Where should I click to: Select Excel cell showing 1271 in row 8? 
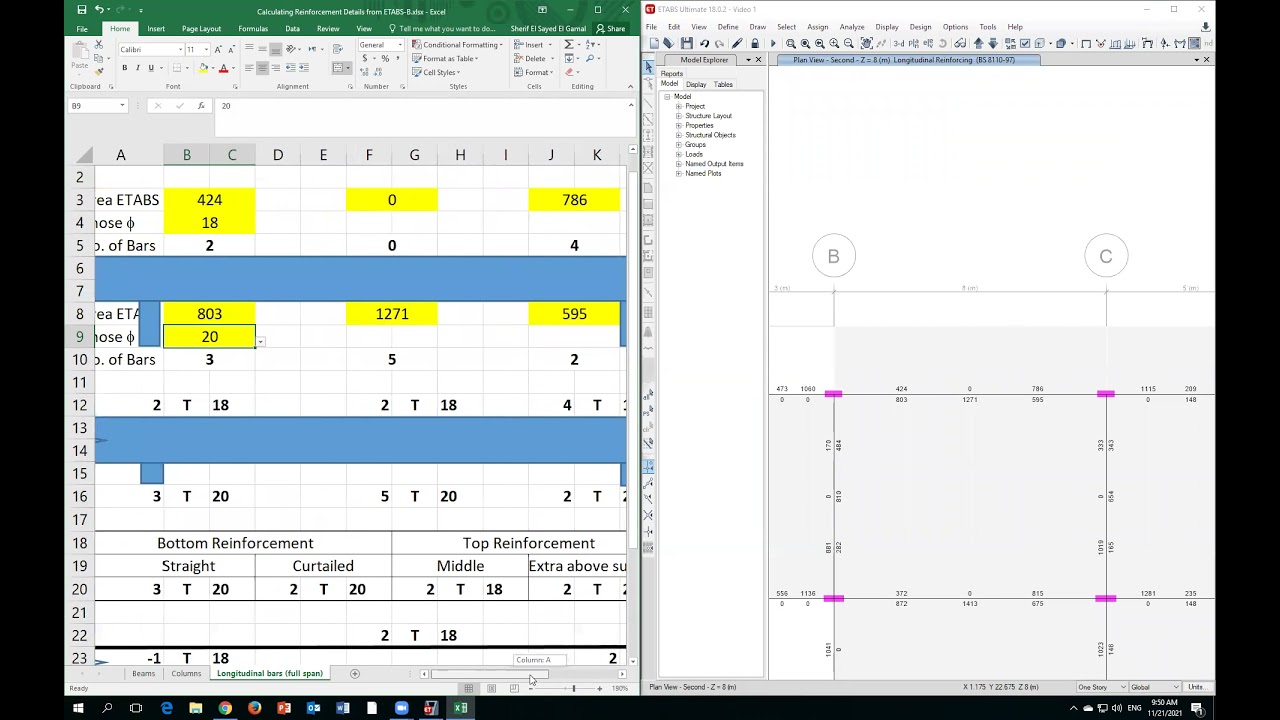(391, 314)
